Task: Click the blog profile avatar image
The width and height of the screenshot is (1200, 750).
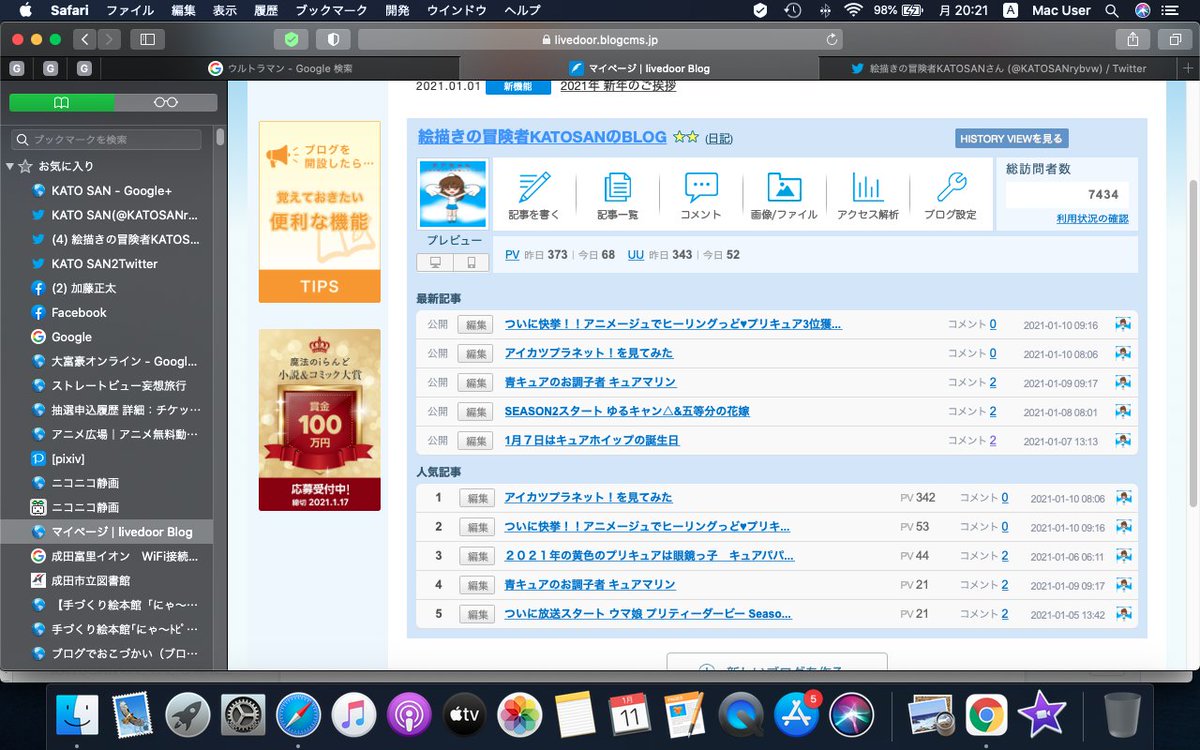Action: click(453, 194)
